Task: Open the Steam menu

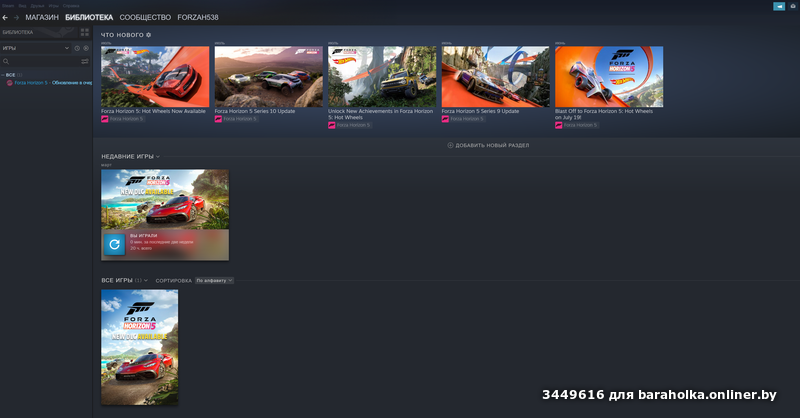Action: [8, 6]
